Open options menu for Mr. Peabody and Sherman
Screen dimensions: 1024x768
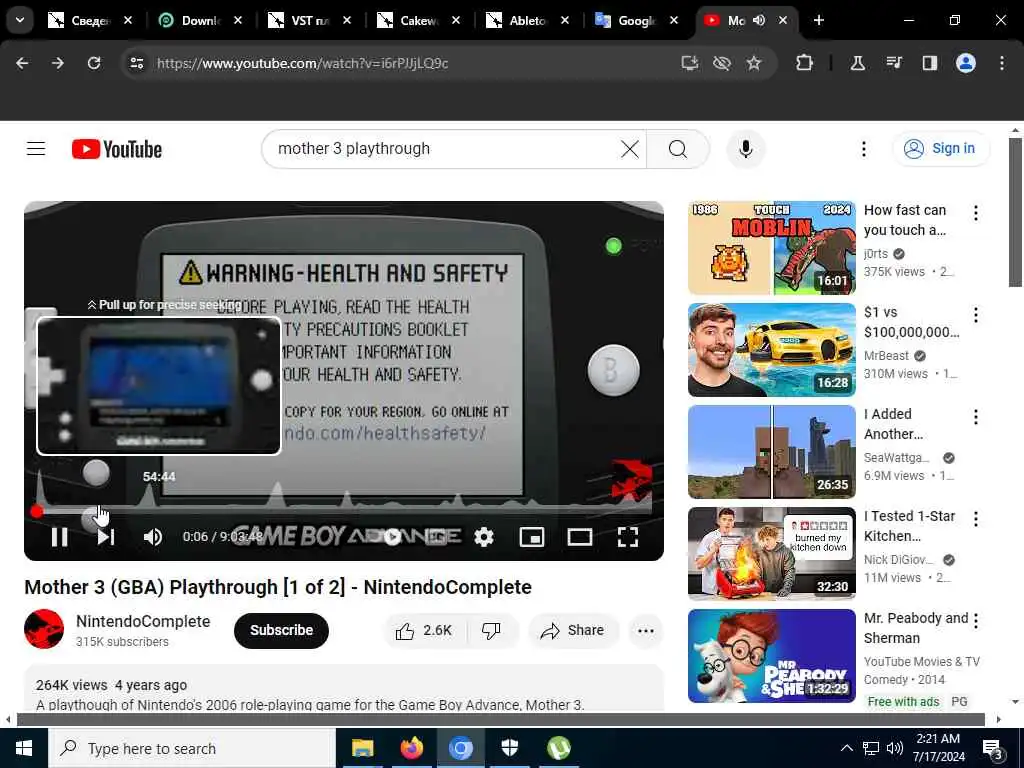pyautogui.click(x=976, y=620)
